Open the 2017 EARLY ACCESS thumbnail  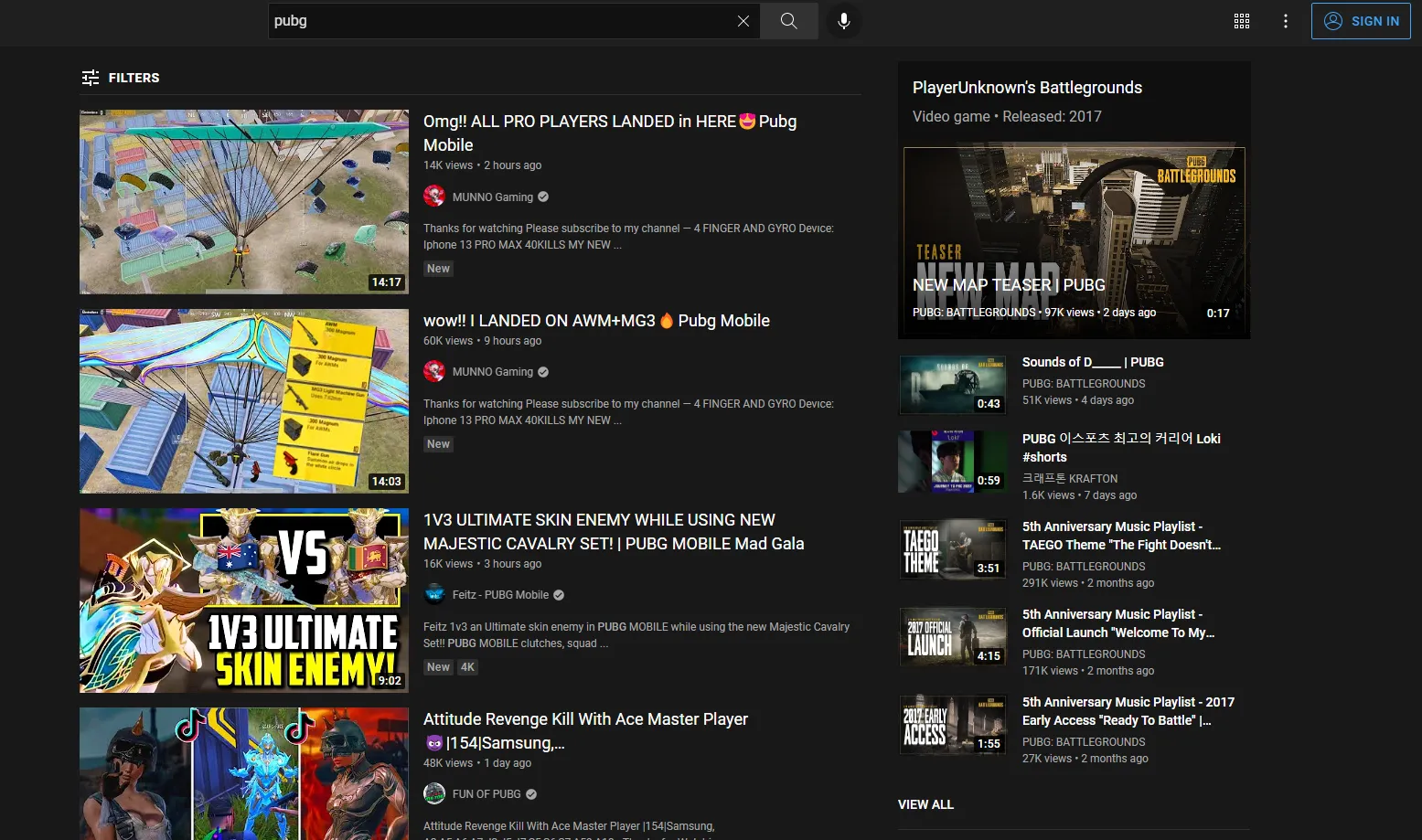coord(953,725)
